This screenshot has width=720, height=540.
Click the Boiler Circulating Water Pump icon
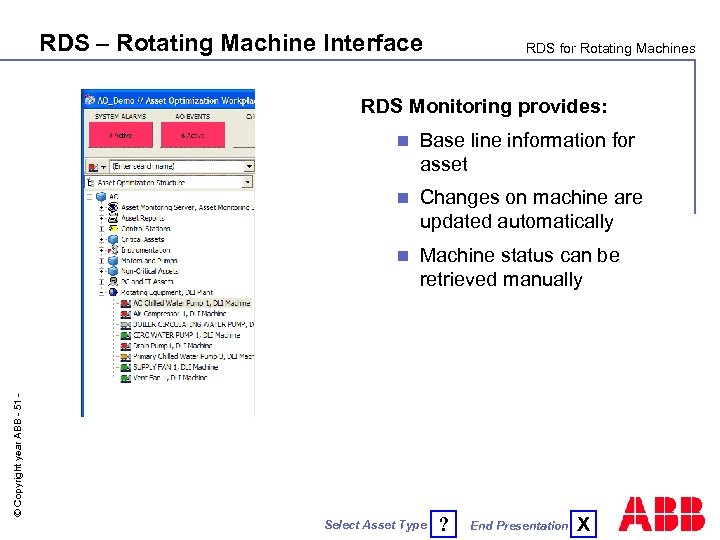(x=125, y=325)
